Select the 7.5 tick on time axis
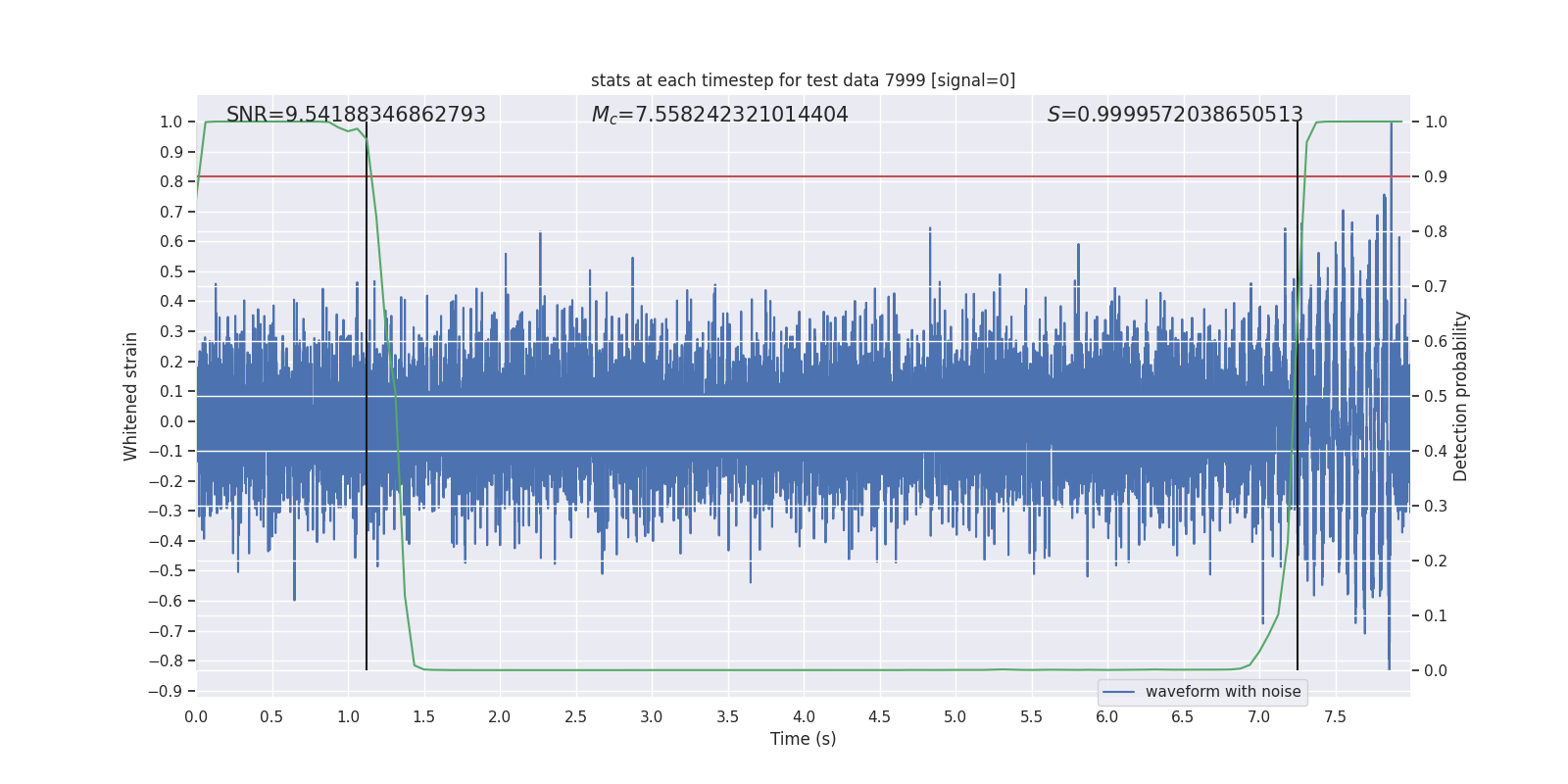1568x784 pixels. 1335,717
